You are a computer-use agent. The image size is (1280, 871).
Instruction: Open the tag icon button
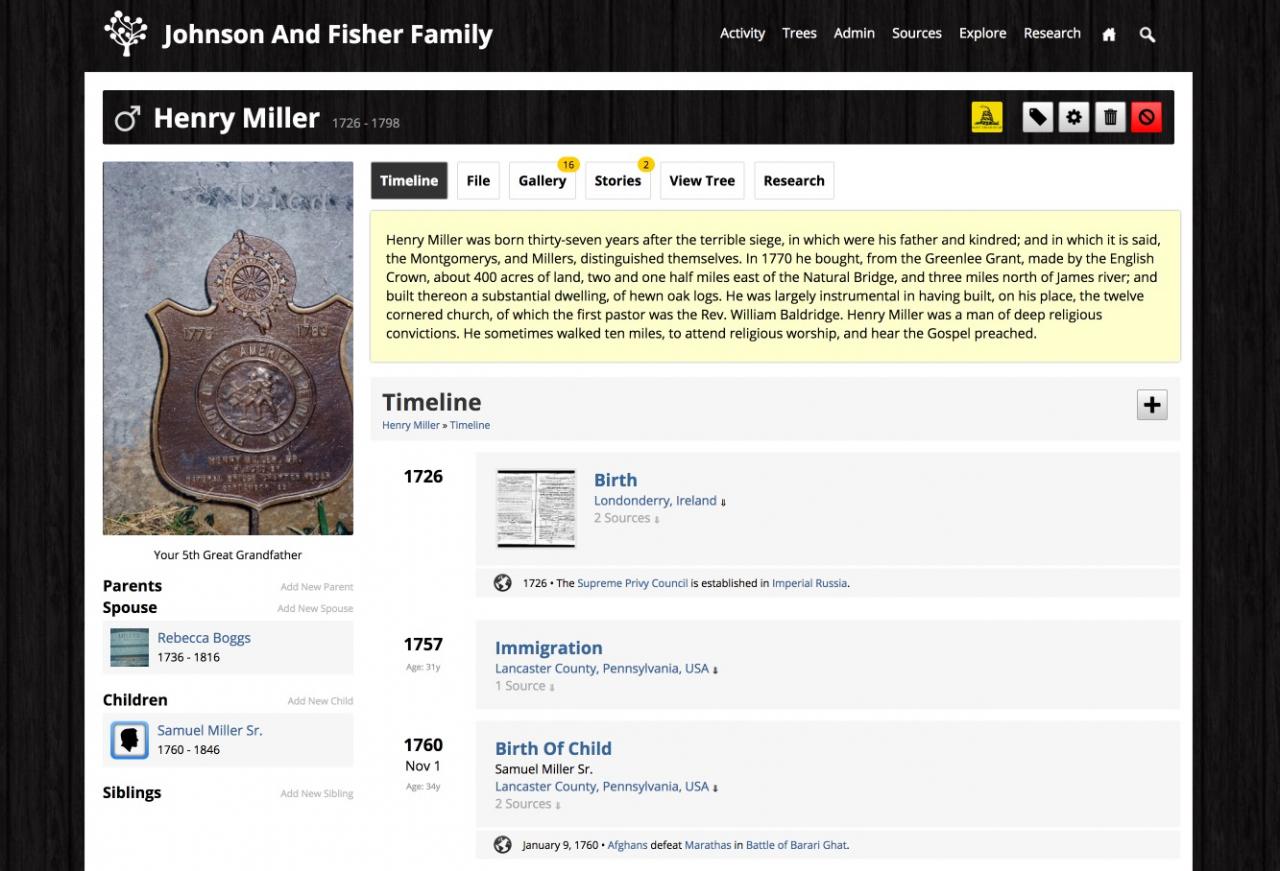(x=1038, y=118)
